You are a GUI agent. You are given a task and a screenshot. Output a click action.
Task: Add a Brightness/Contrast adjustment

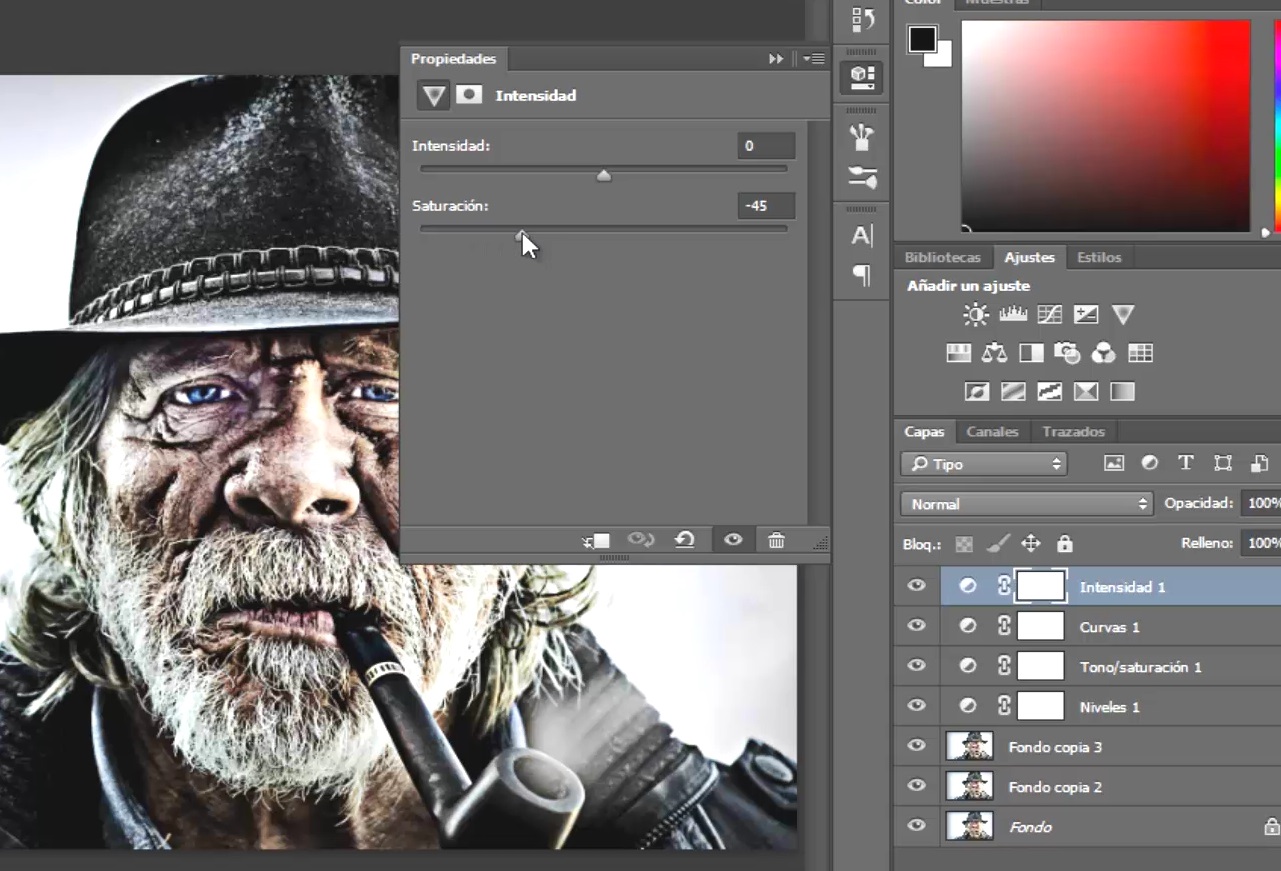point(976,315)
